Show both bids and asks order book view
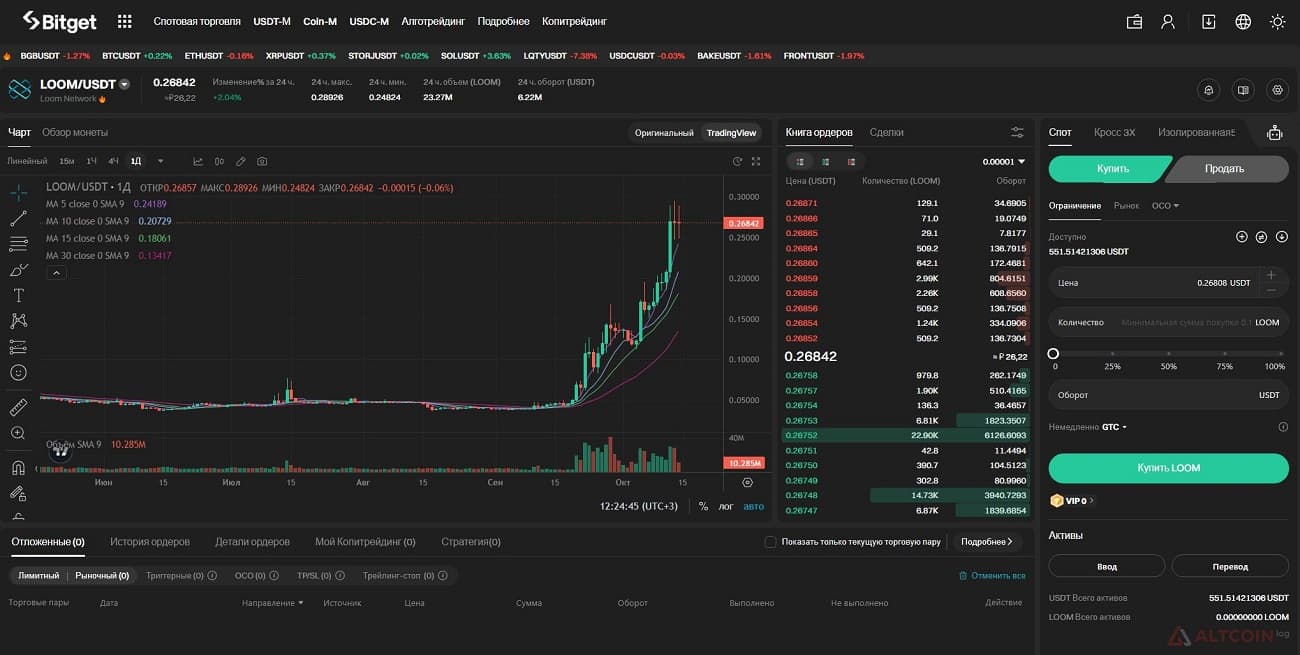The width and height of the screenshot is (1300, 655). [800, 161]
